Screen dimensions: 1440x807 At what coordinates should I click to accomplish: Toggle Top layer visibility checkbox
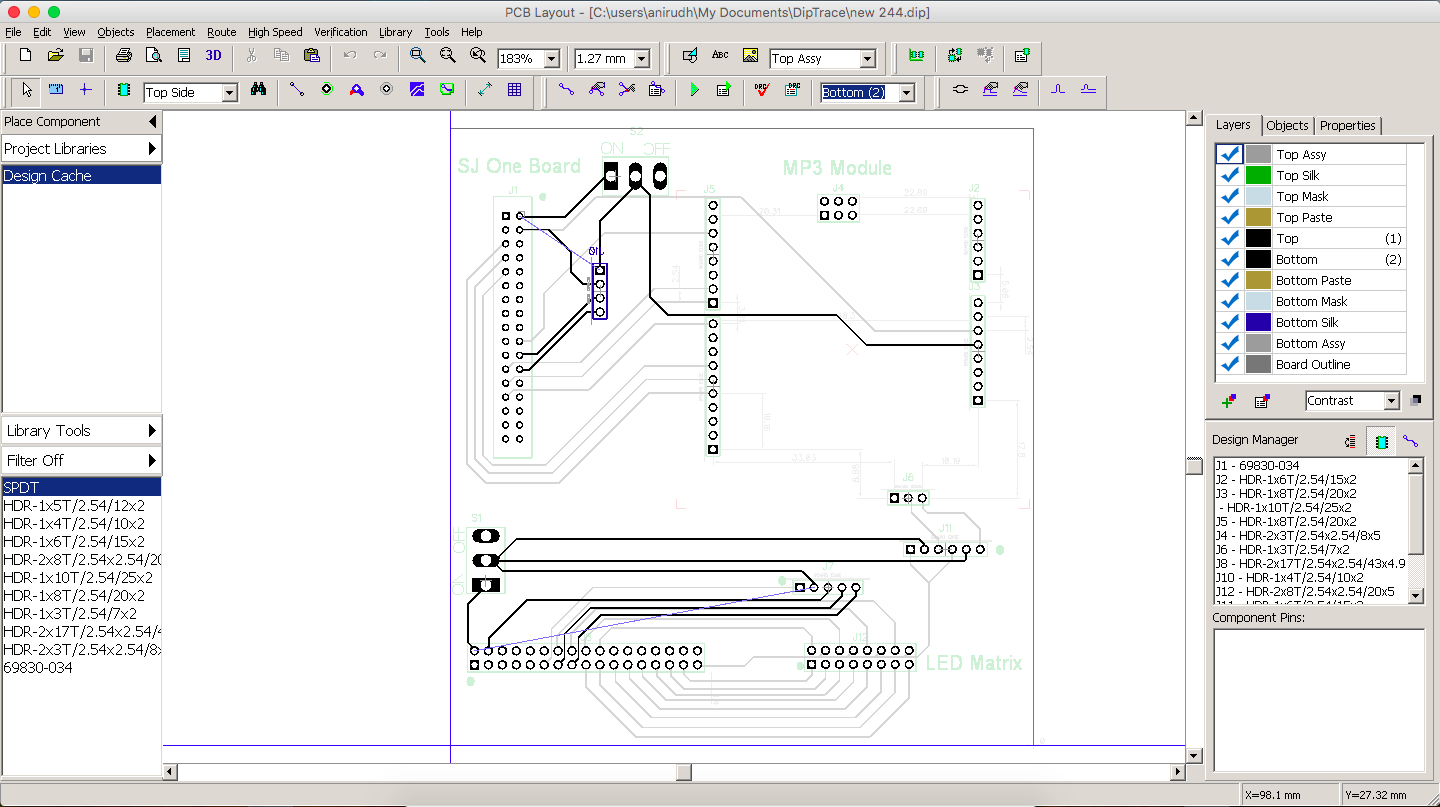(1230, 238)
